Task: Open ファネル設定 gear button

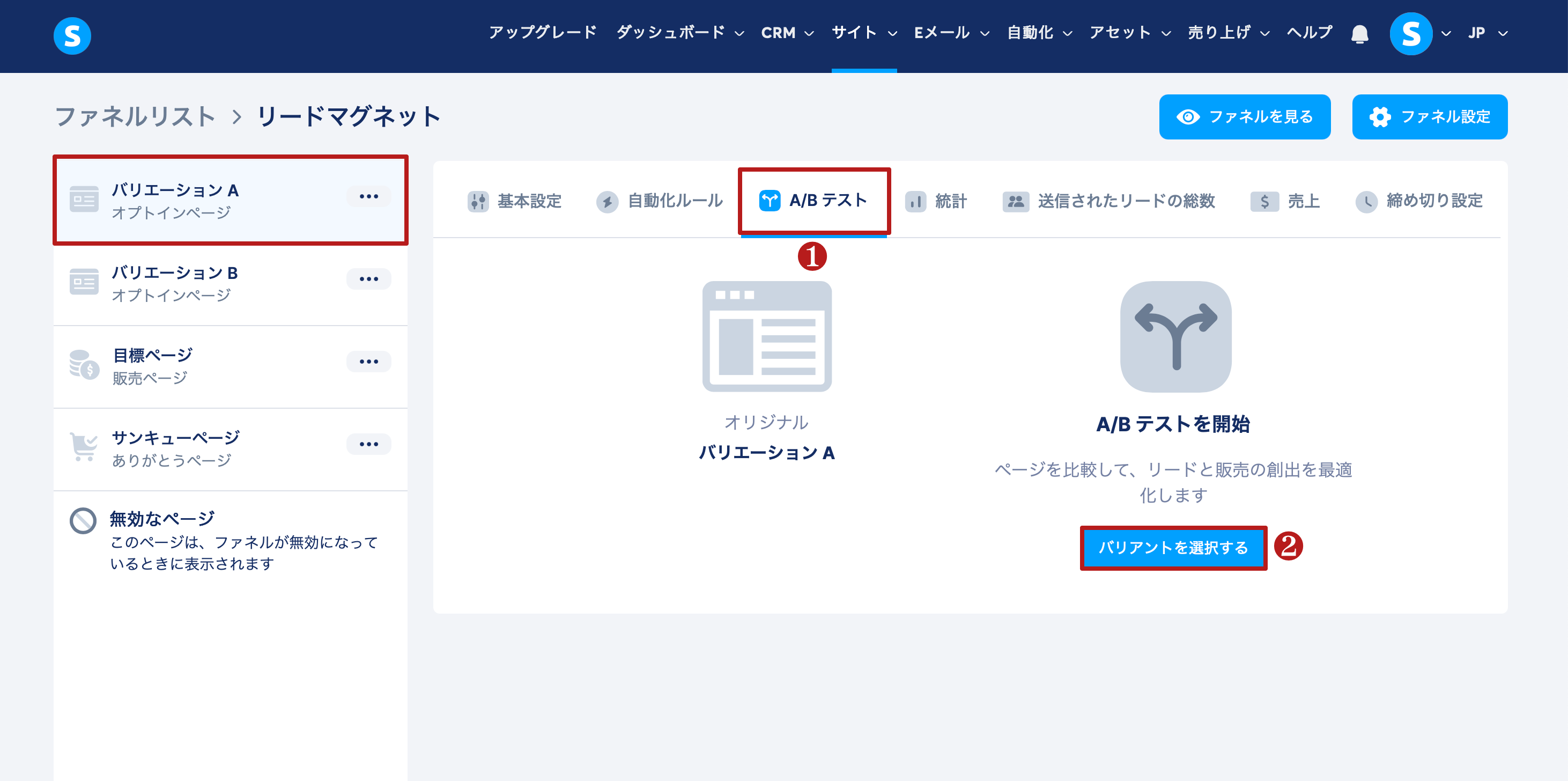Action: (1429, 117)
